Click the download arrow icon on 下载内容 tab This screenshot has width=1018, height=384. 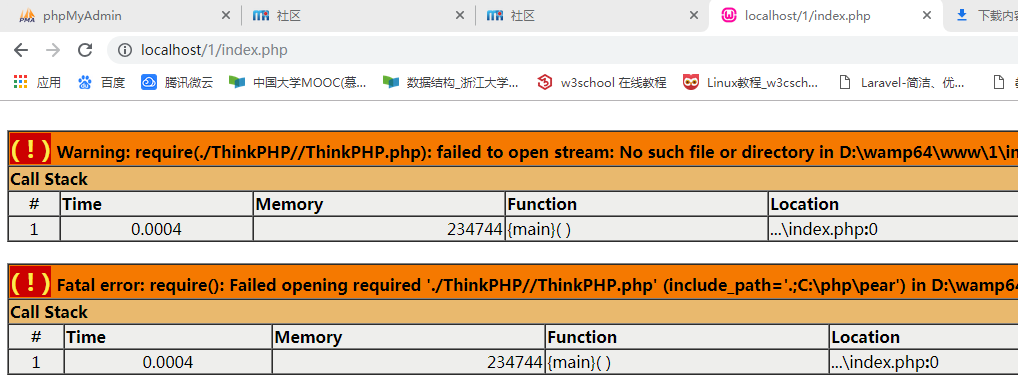pyautogui.click(x=962, y=15)
